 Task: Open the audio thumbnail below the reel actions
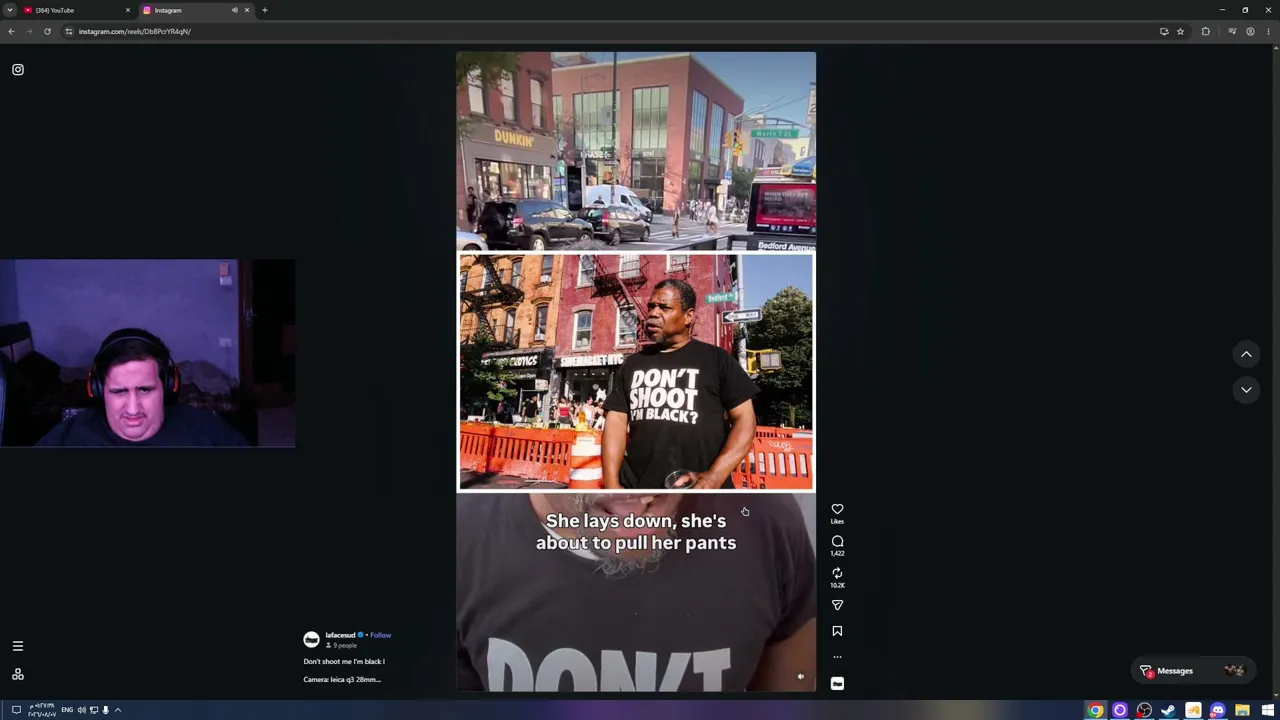pos(837,683)
